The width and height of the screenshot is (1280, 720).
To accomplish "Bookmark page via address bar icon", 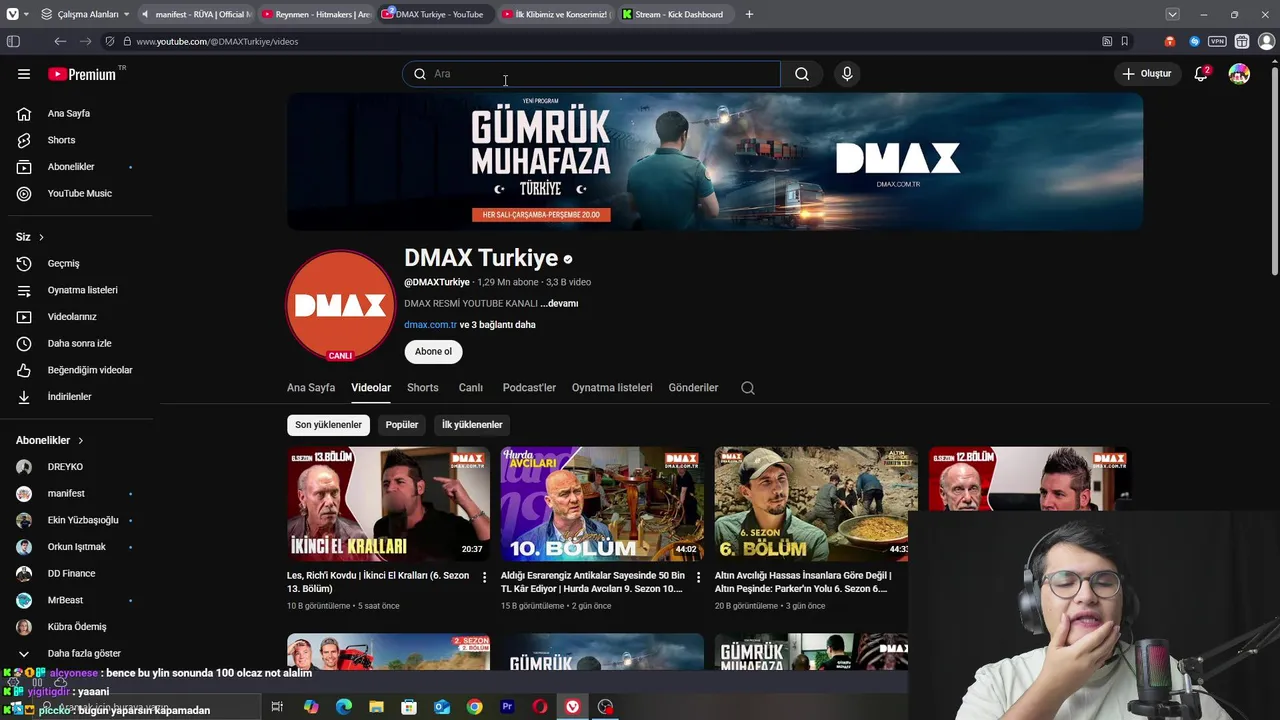I will [1125, 41].
